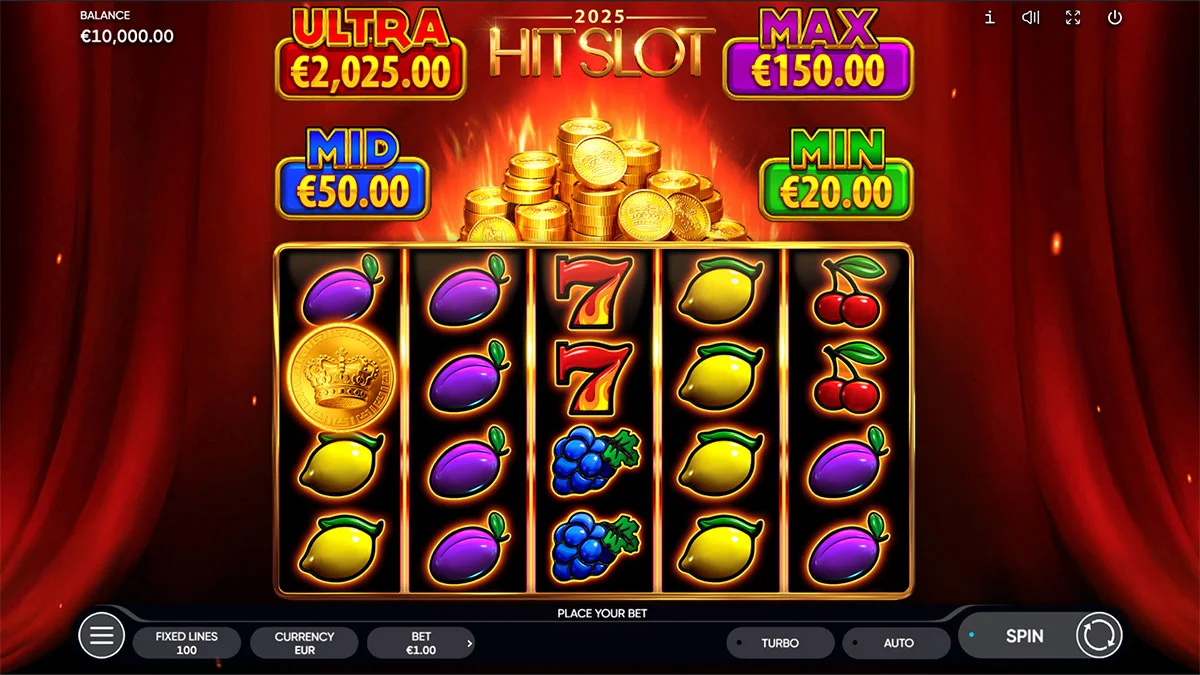The image size is (1200, 675).
Task: Toggle Turbo mode
Action: coord(780,643)
